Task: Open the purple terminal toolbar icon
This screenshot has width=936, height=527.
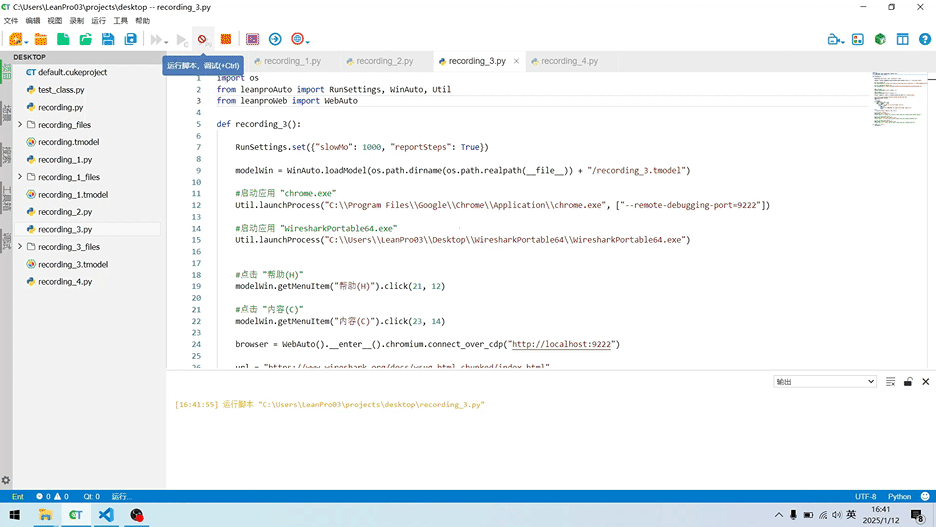Action: tap(253, 39)
